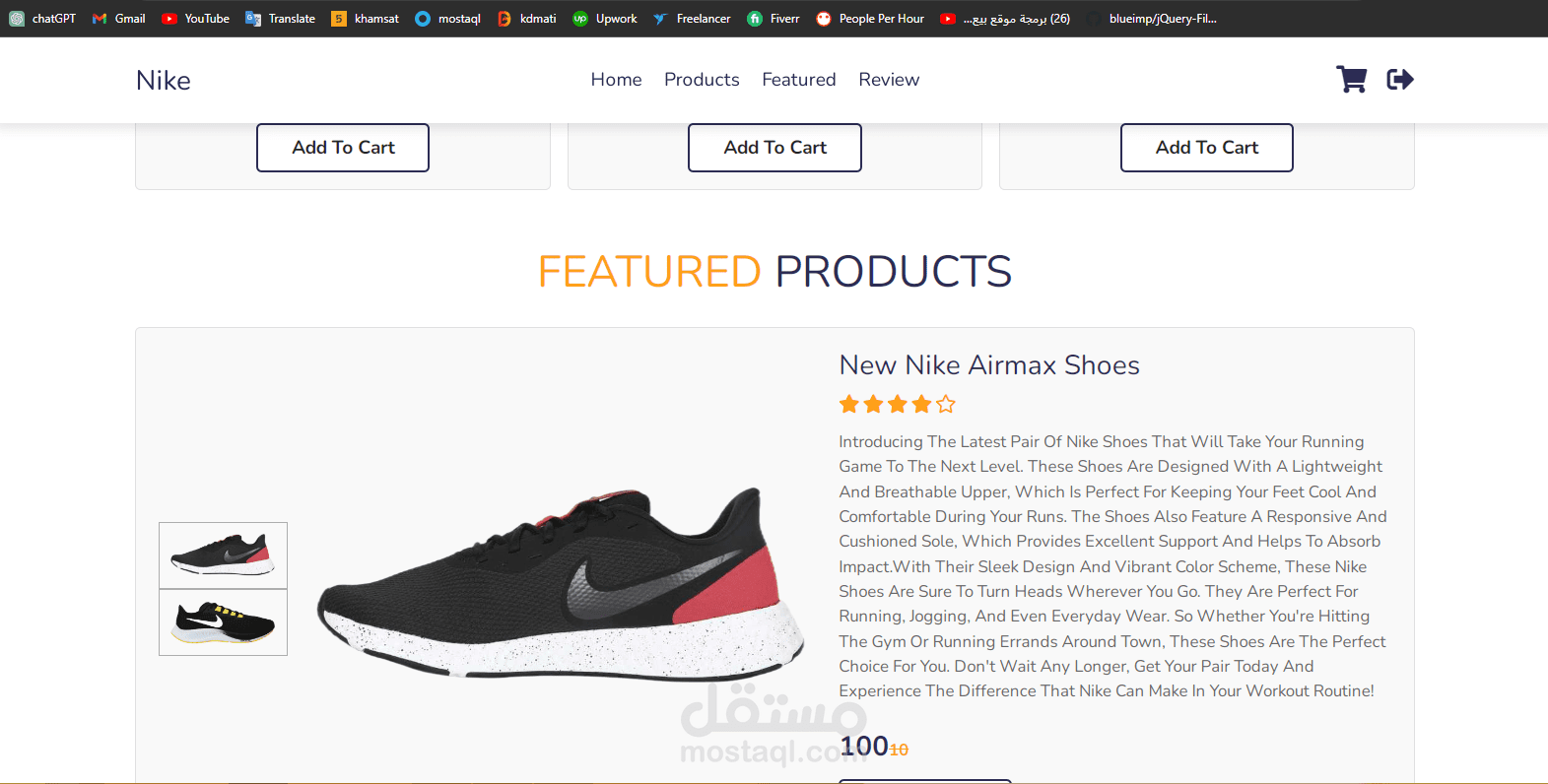Select the black and yellow shoe thumbnail
Screen dimensions: 1548x784
click(x=223, y=622)
